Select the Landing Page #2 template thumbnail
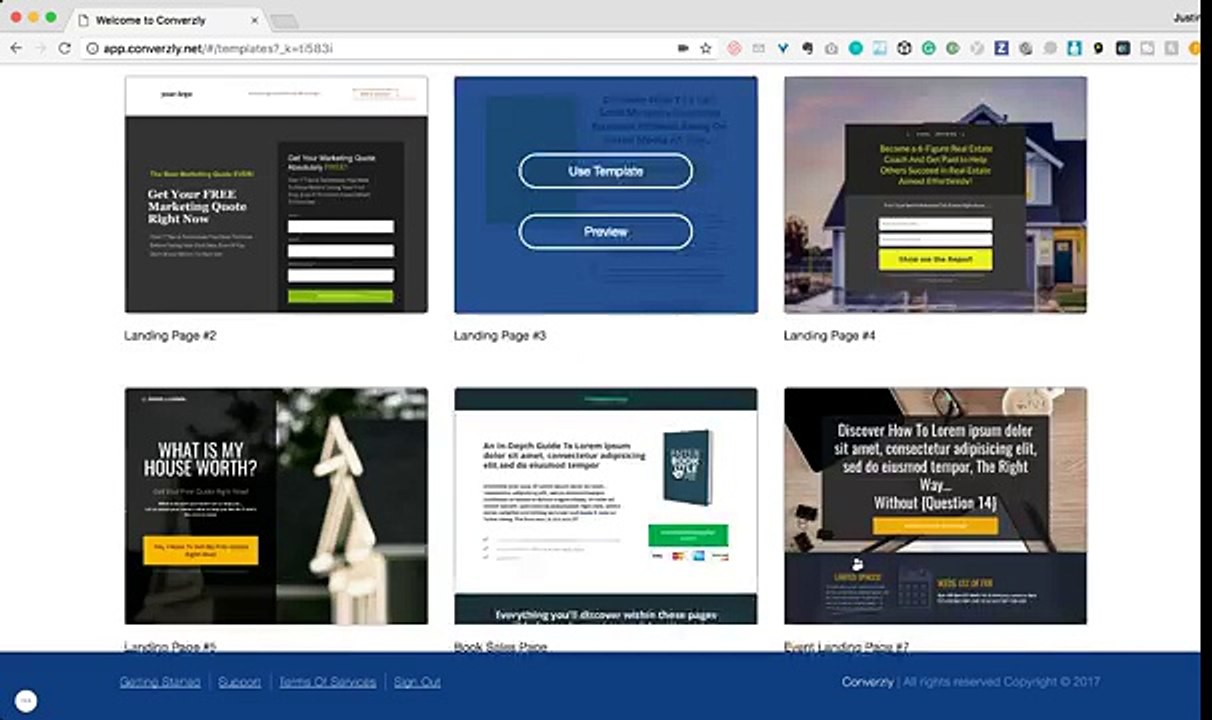This screenshot has width=1212, height=720. click(276, 195)
